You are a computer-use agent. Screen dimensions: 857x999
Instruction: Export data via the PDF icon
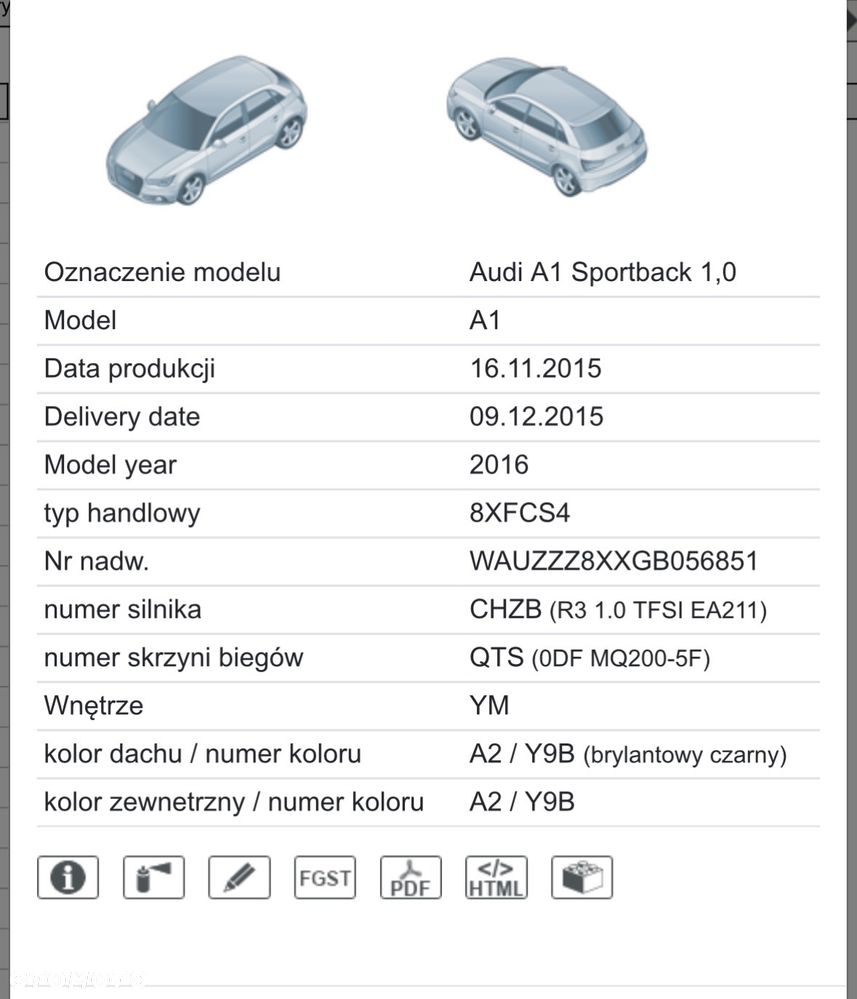[410, 877]
